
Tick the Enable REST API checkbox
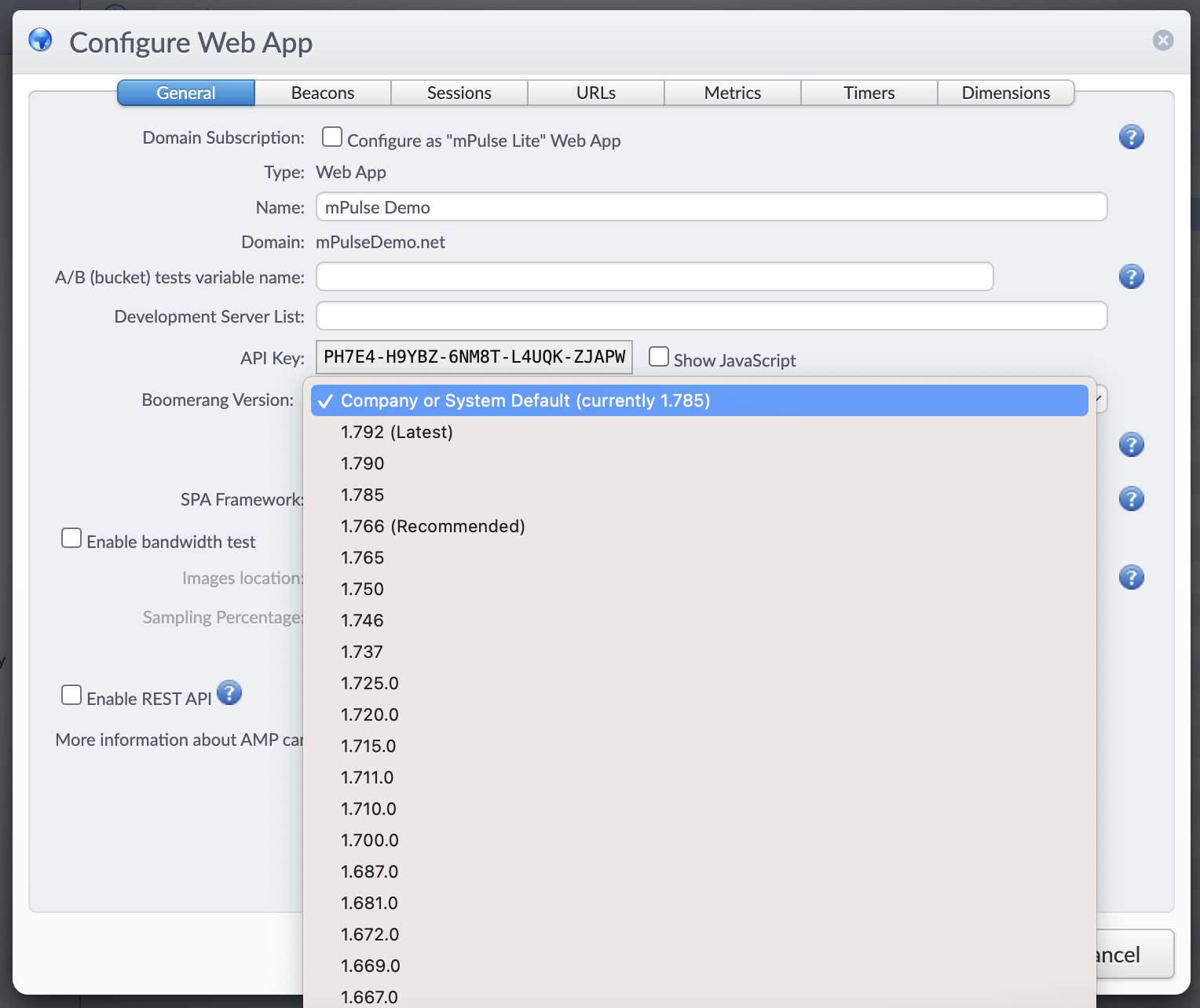coord(71,696)
